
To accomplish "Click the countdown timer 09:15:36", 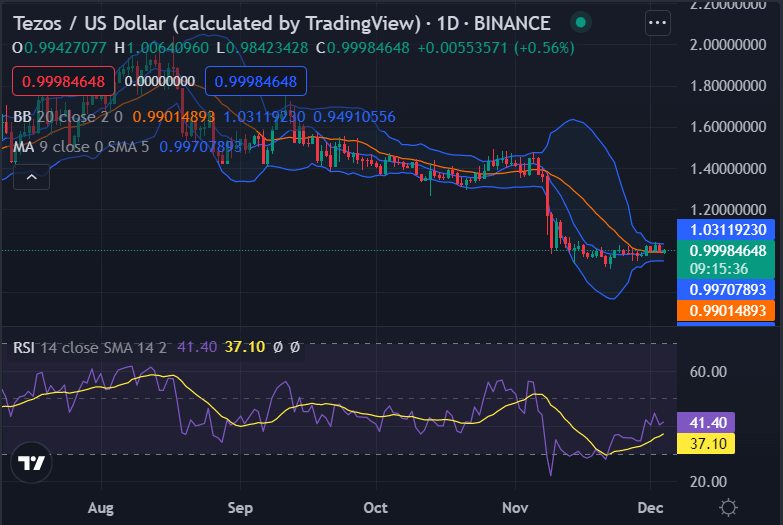I will click(x=719, y=269).
